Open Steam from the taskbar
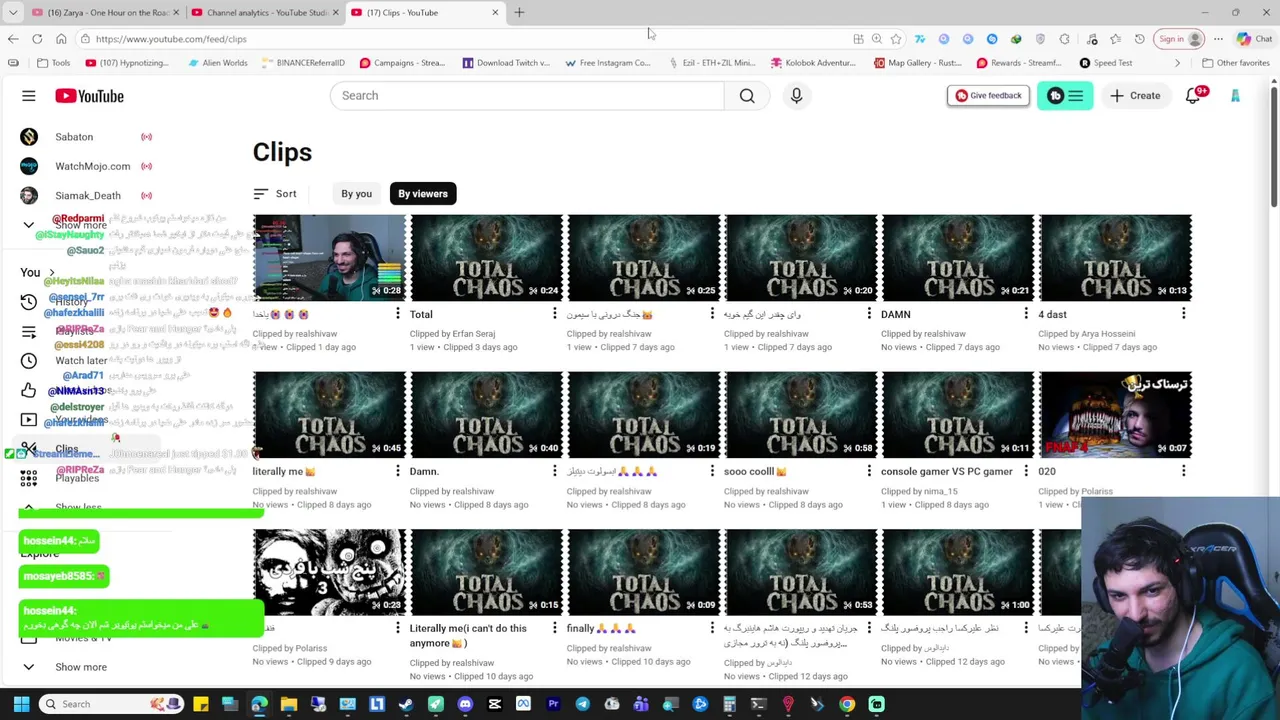 click(406, 704)
